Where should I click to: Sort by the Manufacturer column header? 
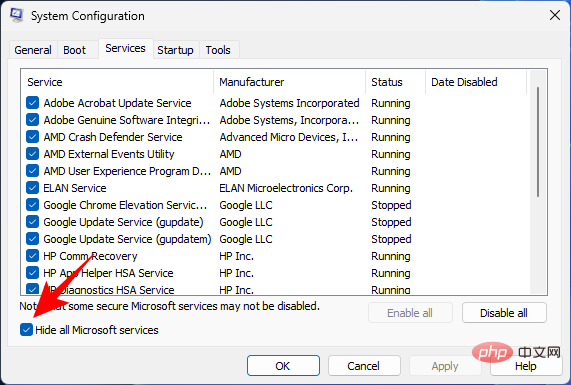coord(290,82)
